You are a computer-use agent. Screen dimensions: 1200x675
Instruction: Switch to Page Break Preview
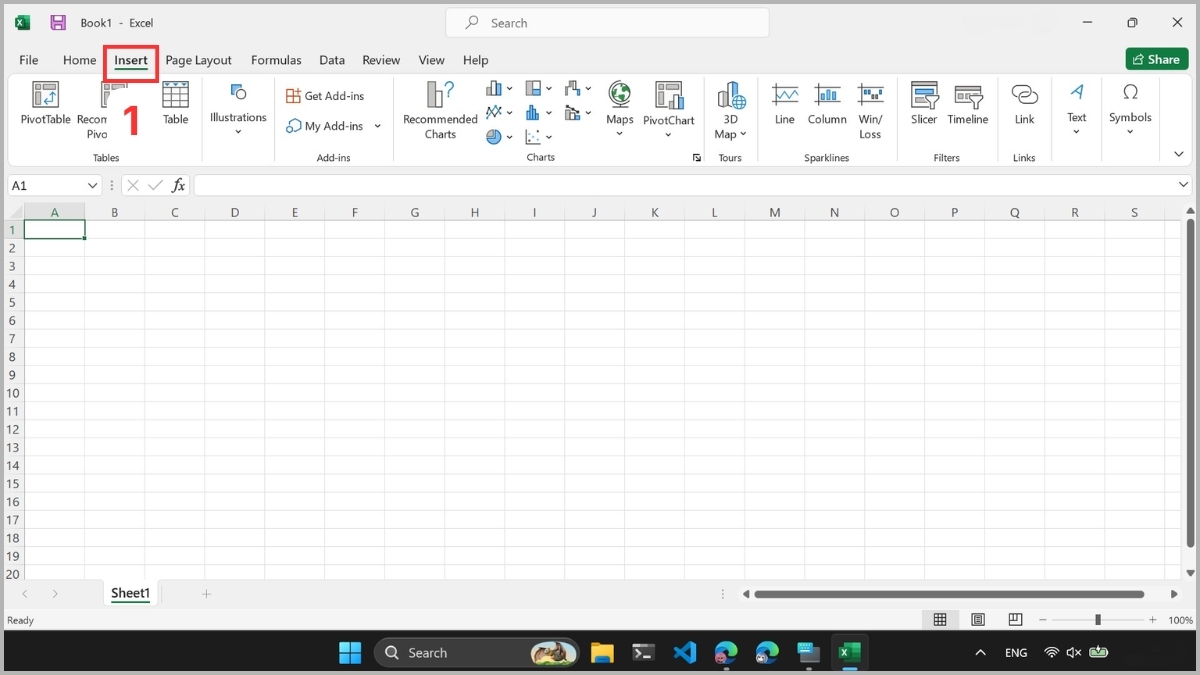[x=1015, y=620]
